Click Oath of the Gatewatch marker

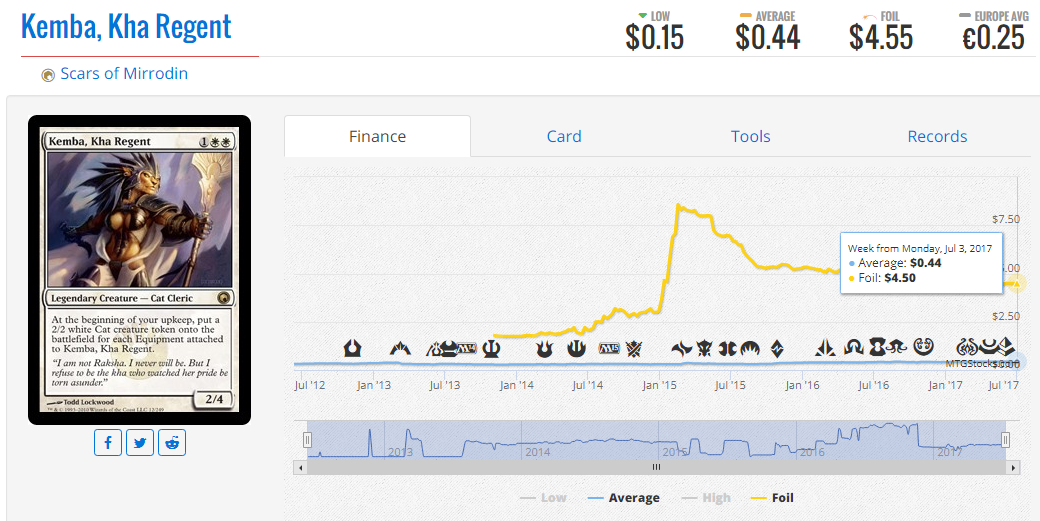coord(826,349)
